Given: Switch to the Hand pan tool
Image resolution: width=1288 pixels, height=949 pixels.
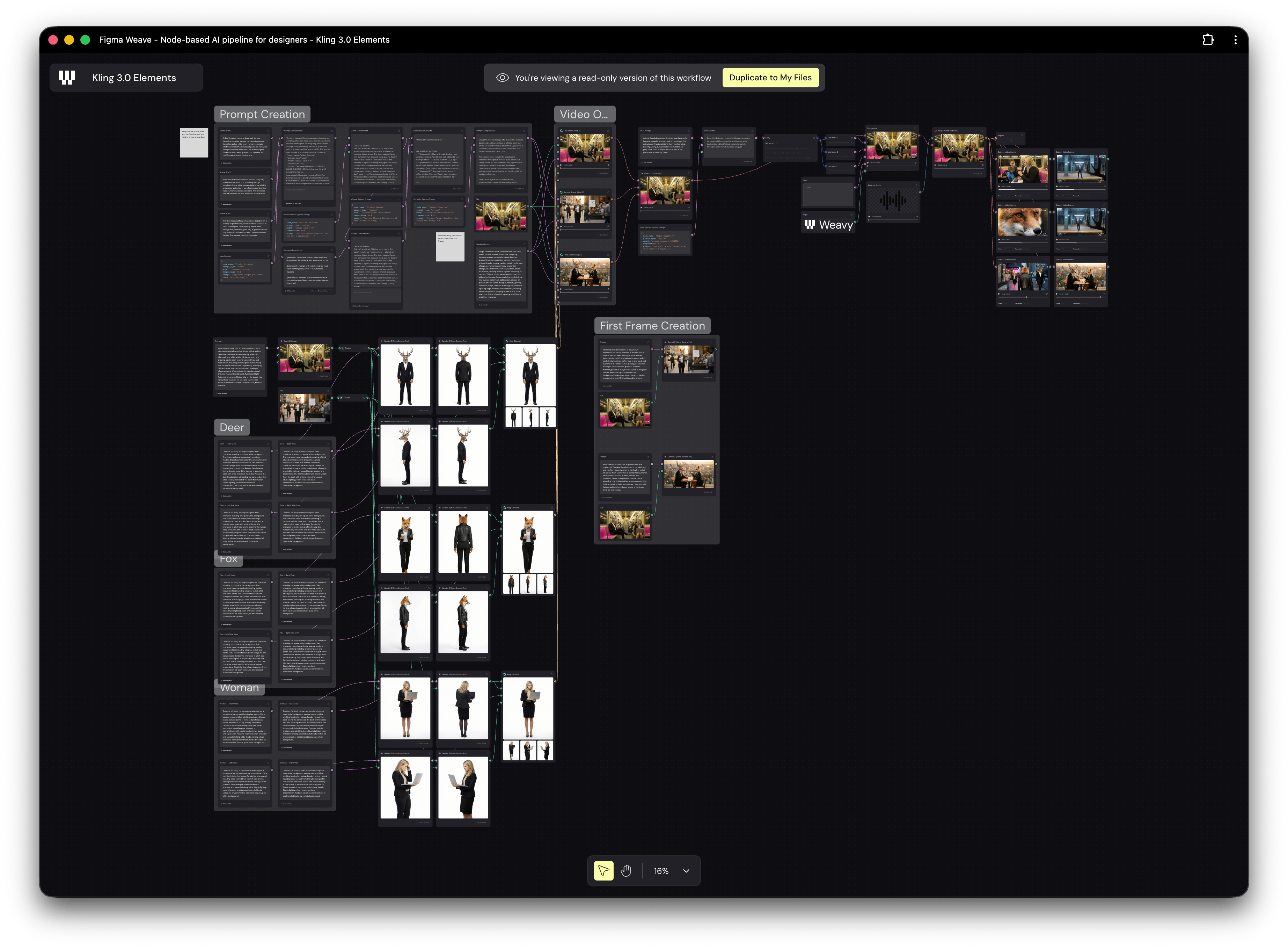Looking at the screenshot, I should (x=627, y=871).
